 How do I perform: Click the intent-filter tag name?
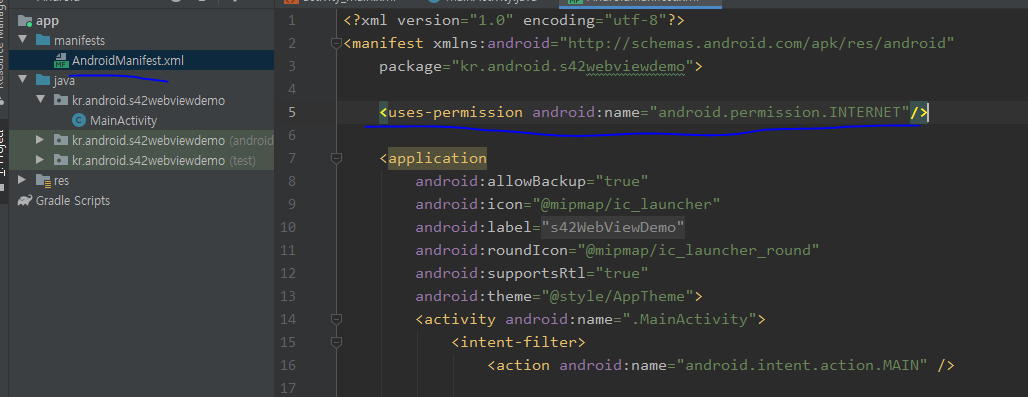tap(518, 342)
